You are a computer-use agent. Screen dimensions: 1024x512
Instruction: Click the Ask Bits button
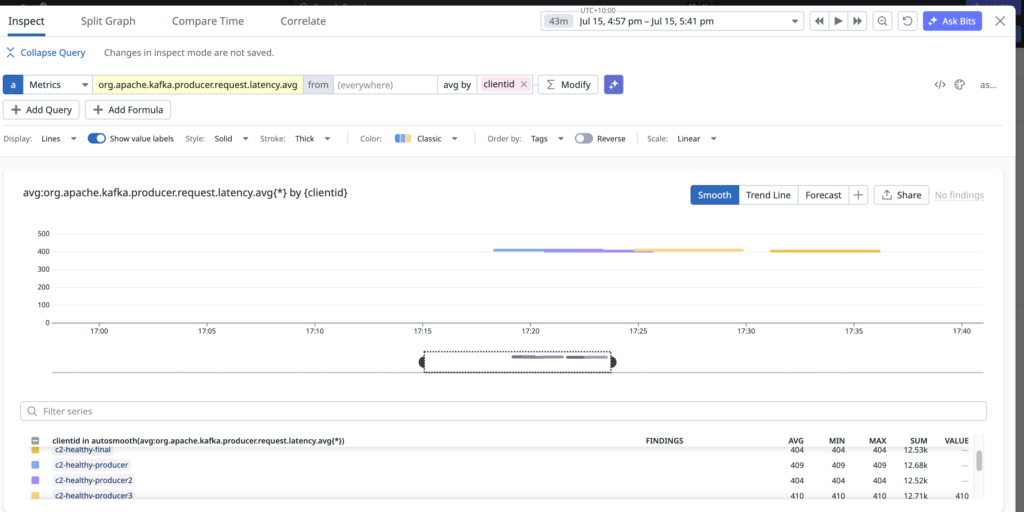point(952,21)
